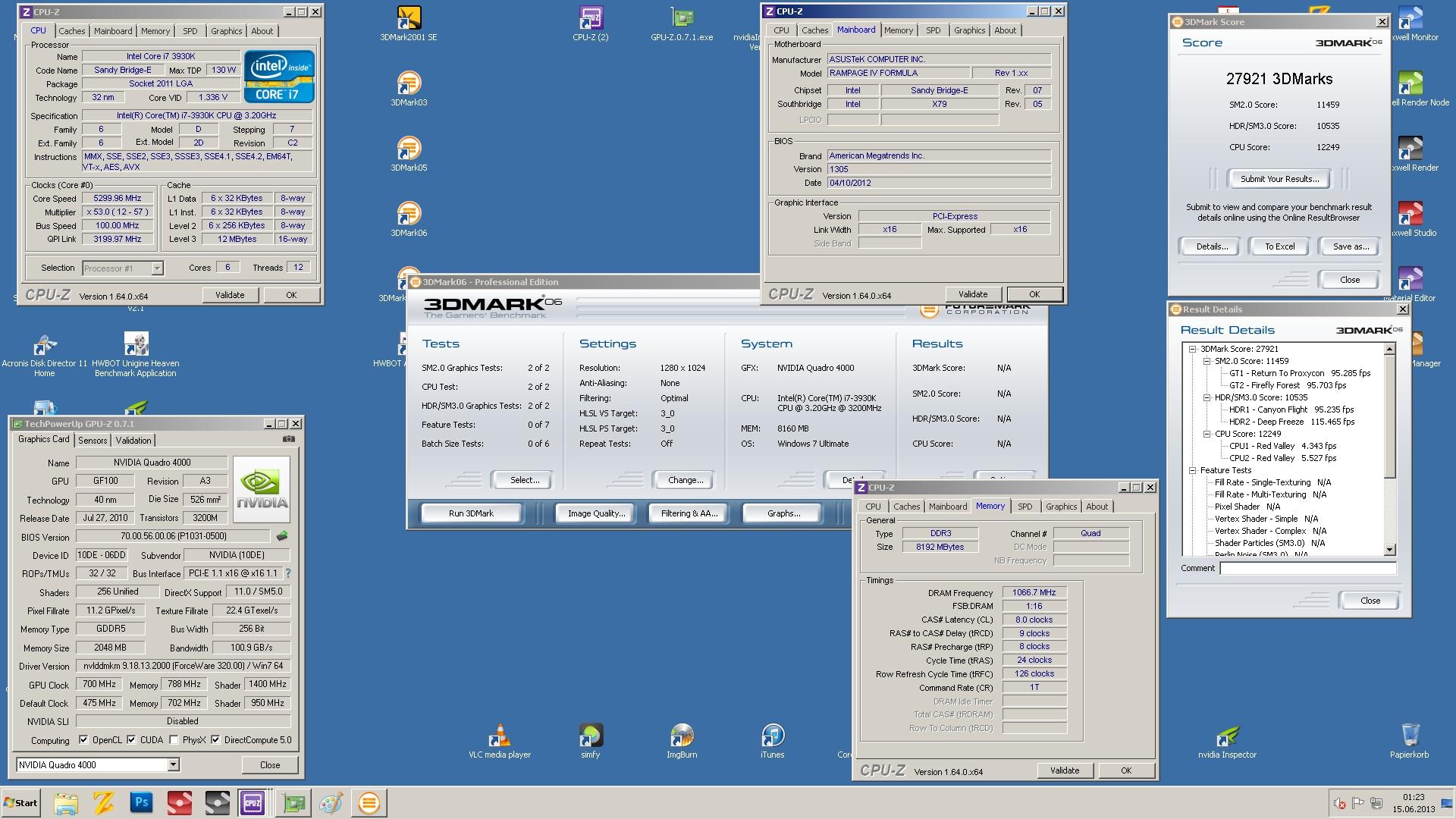Open Caches tab in CPU-Z CPU window

[x=72, y=31]
